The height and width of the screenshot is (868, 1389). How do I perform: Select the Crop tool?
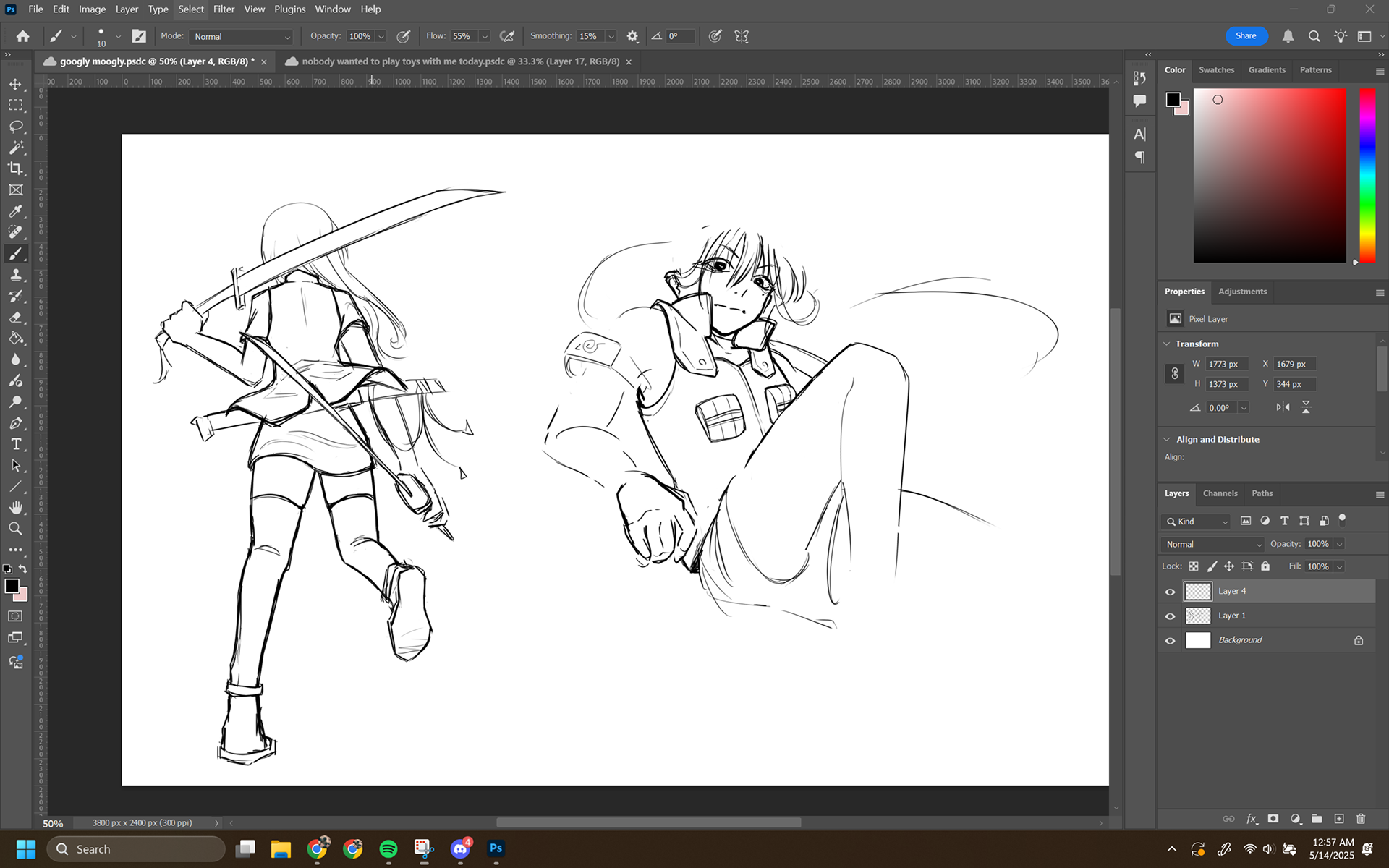pyautogui.click(x=16, y=169)
